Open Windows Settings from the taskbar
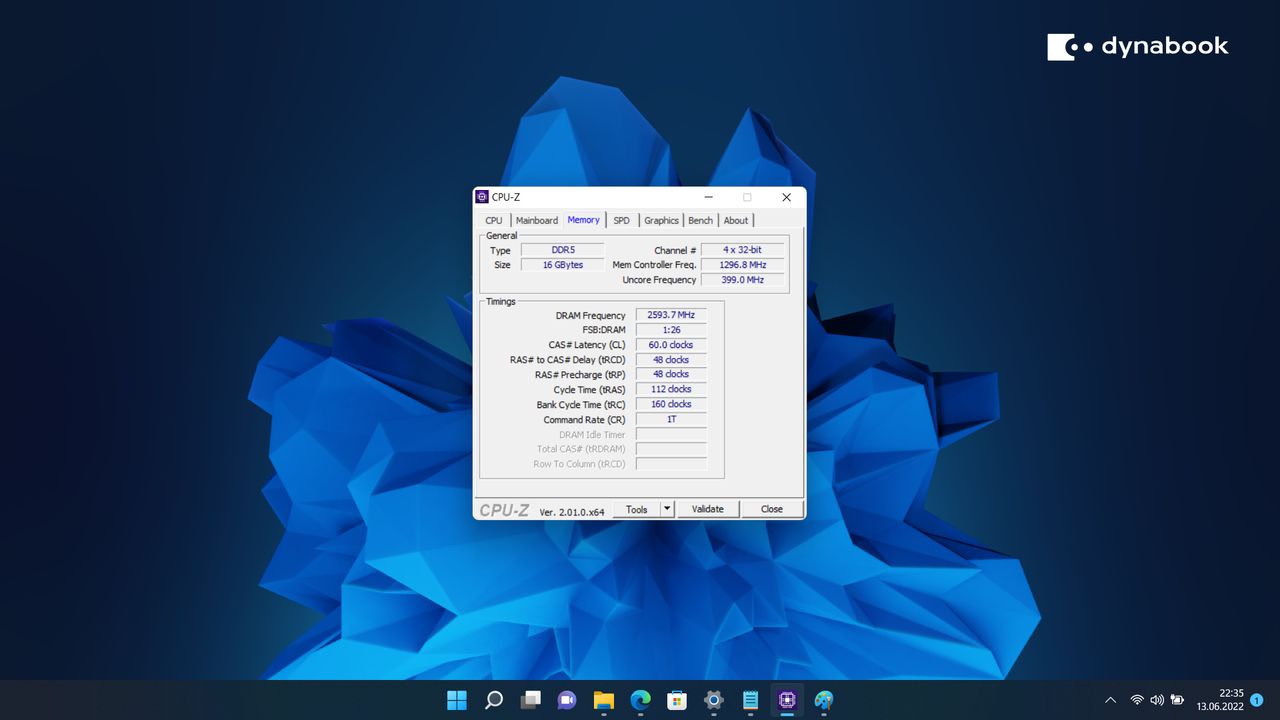Viewport: 1280px width, 720px height. (713, 700)
